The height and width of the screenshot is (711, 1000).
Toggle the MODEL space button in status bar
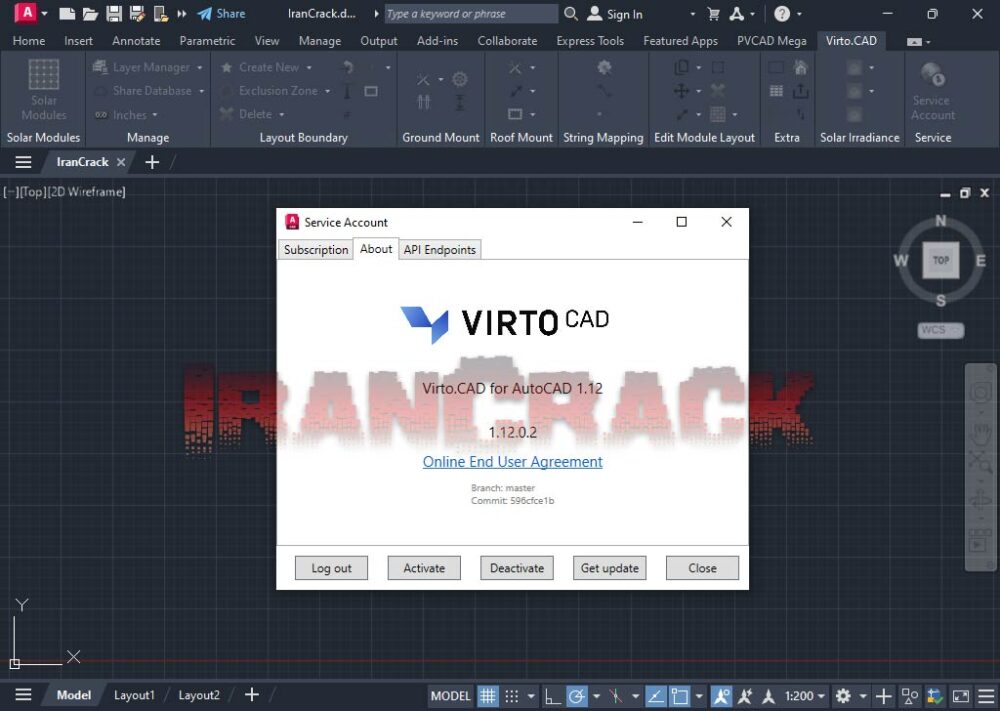[x=450, y=695]
